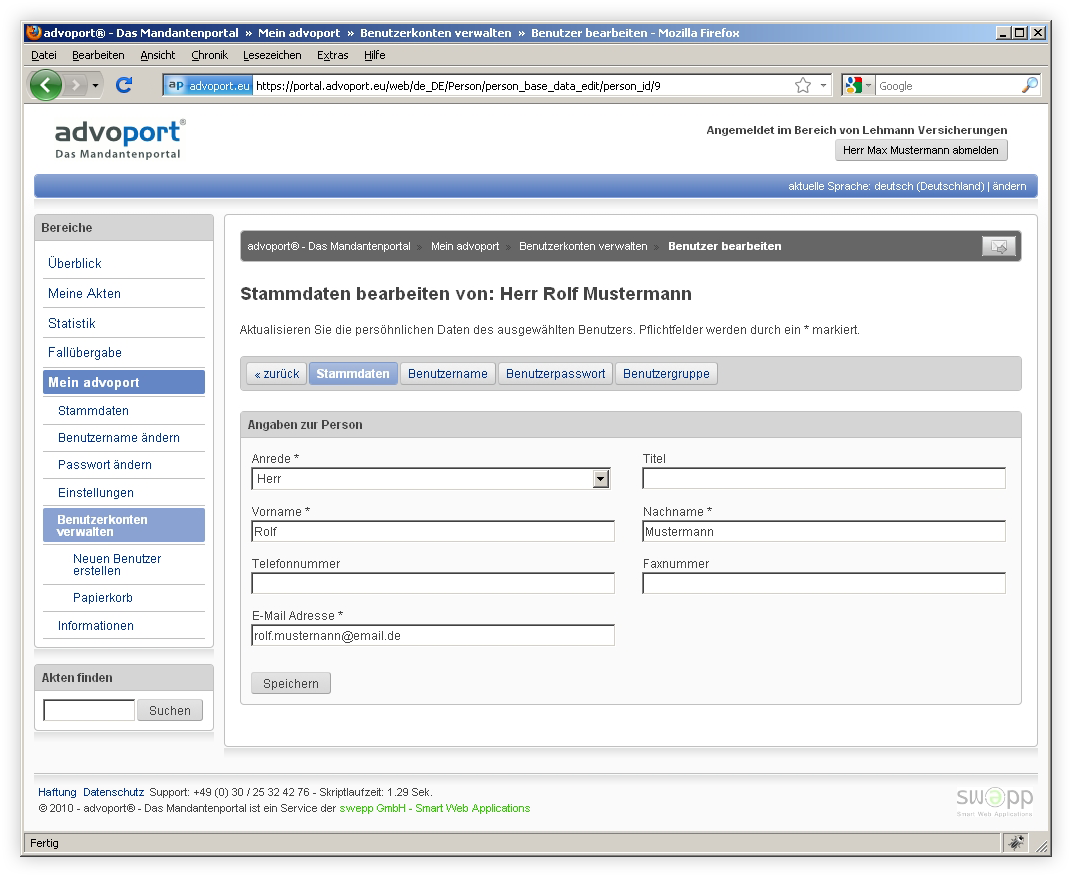The image size is (1072, 877).
Task: Open the Anrede dropdown
Action: [x=431, y=479]
